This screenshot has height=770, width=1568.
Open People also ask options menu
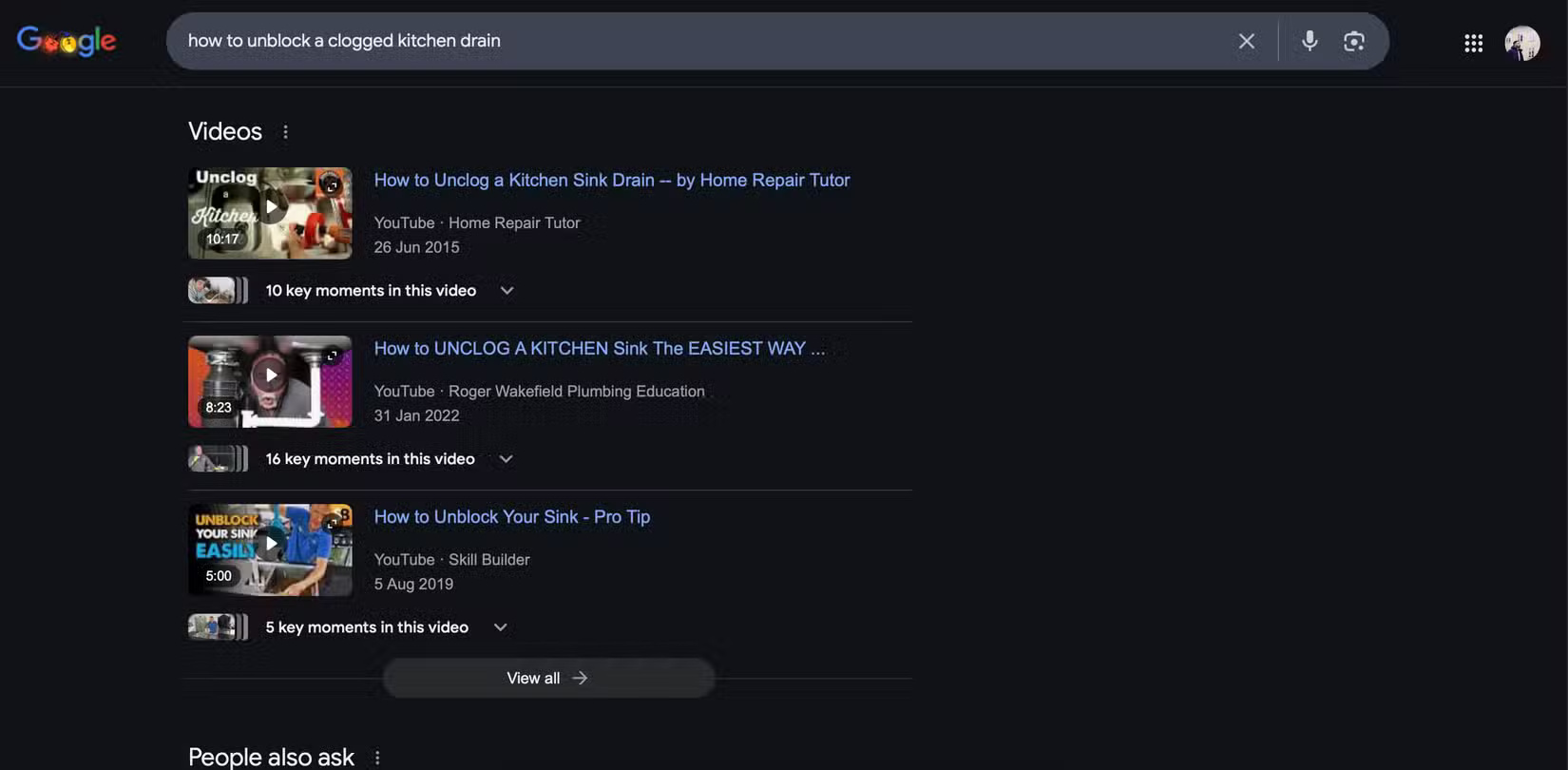pyautogui.click(x=377, y=758)
